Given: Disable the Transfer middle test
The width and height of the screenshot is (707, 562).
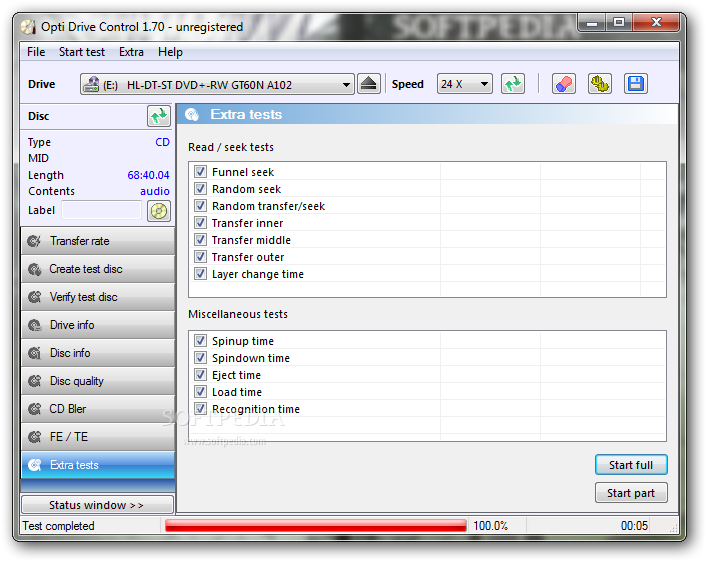Looking at the screenshot, I should 200,240.
